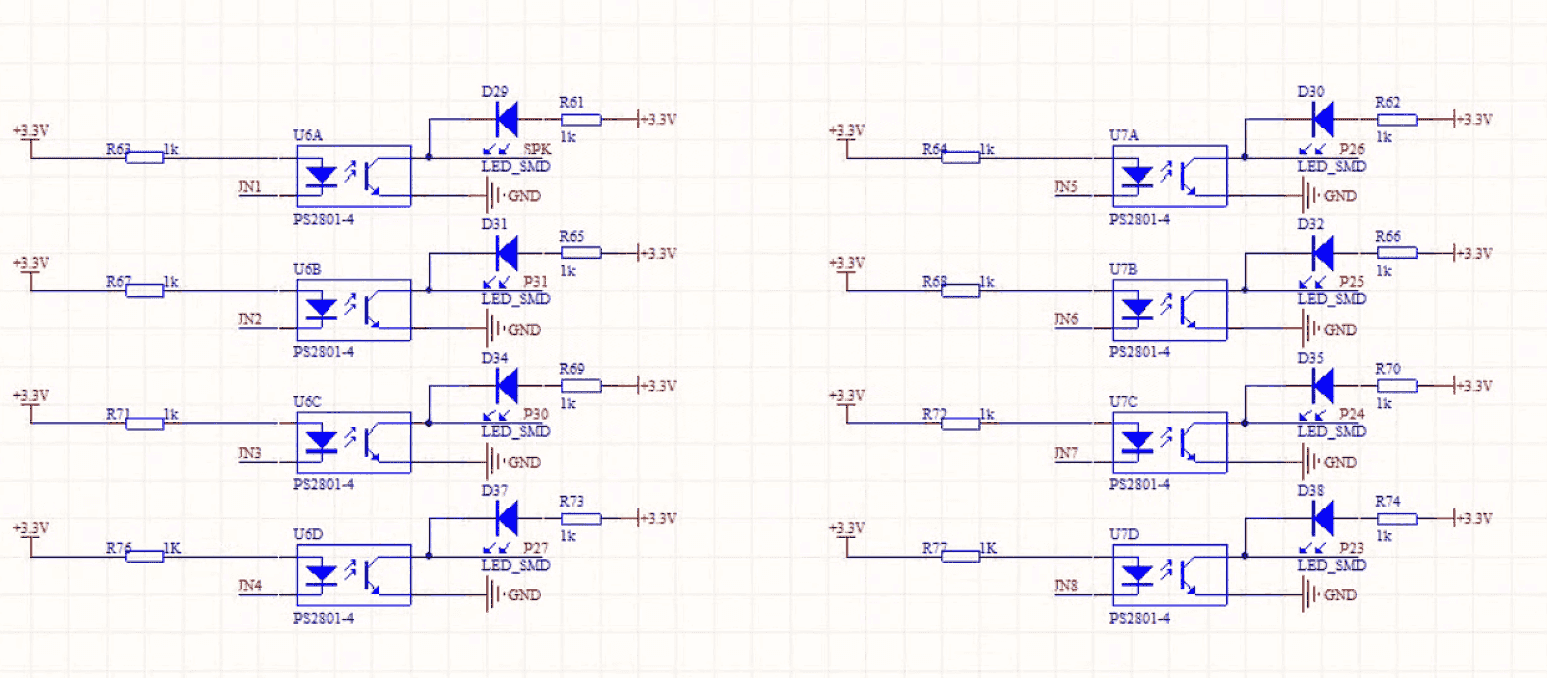The height and width of the screenshot is (678, 1547).
Task: Click +3.3V power port beside R61
Action: pyautogui.click(x=657, y=119)
